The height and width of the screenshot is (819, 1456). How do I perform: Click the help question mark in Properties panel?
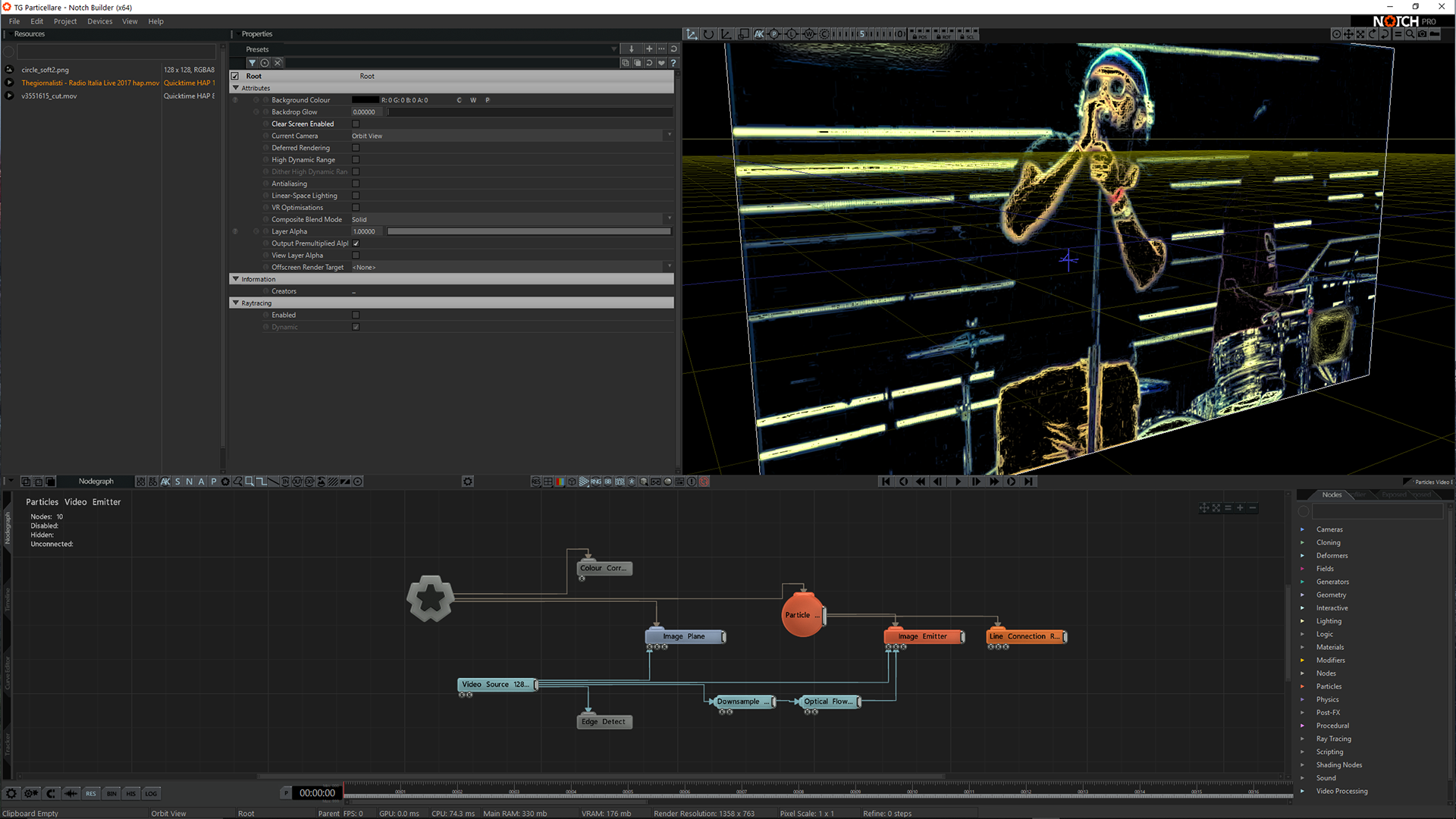pos(673,63)
